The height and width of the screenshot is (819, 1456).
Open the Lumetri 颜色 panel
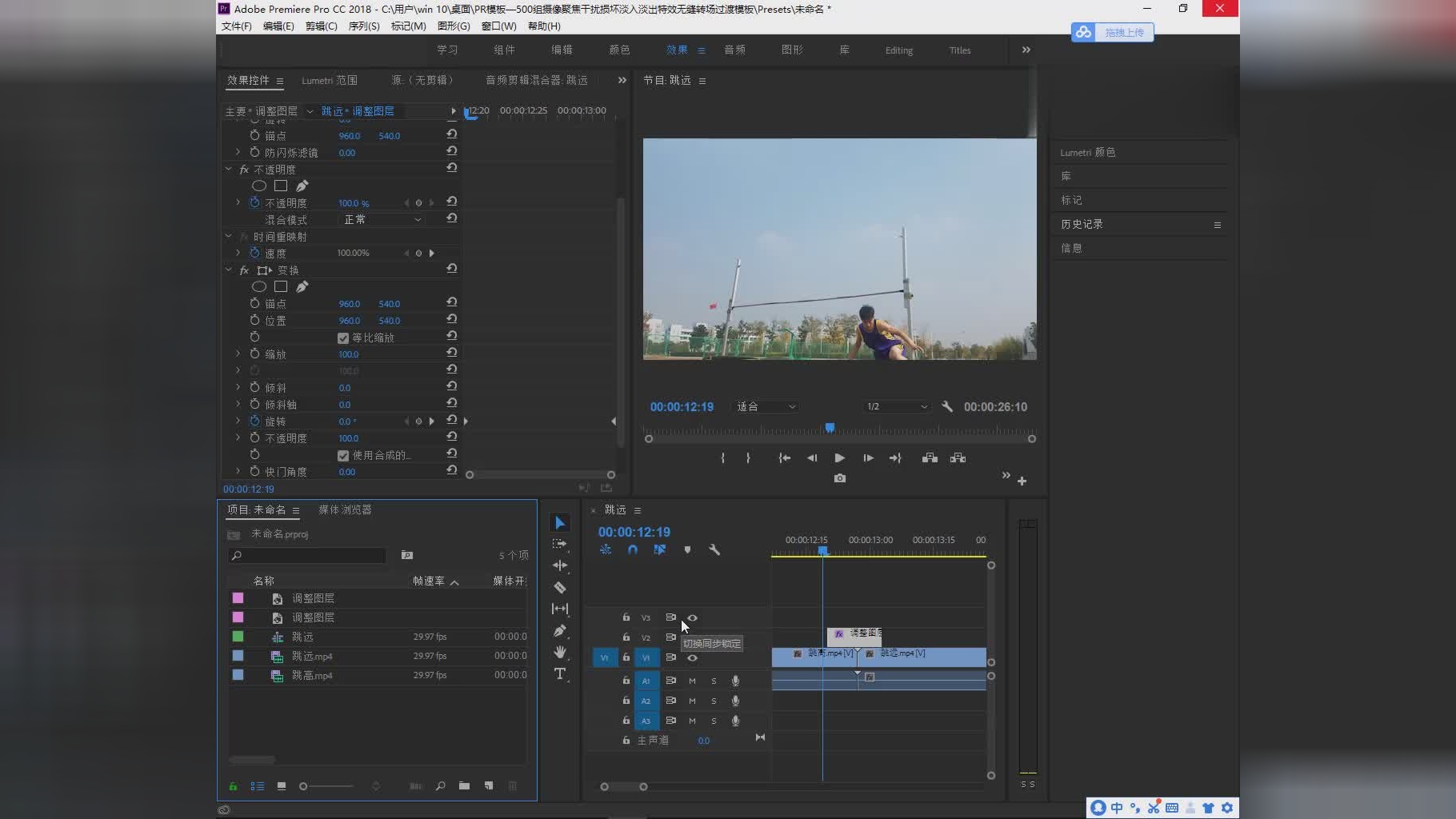click(x=1087, y=152)
